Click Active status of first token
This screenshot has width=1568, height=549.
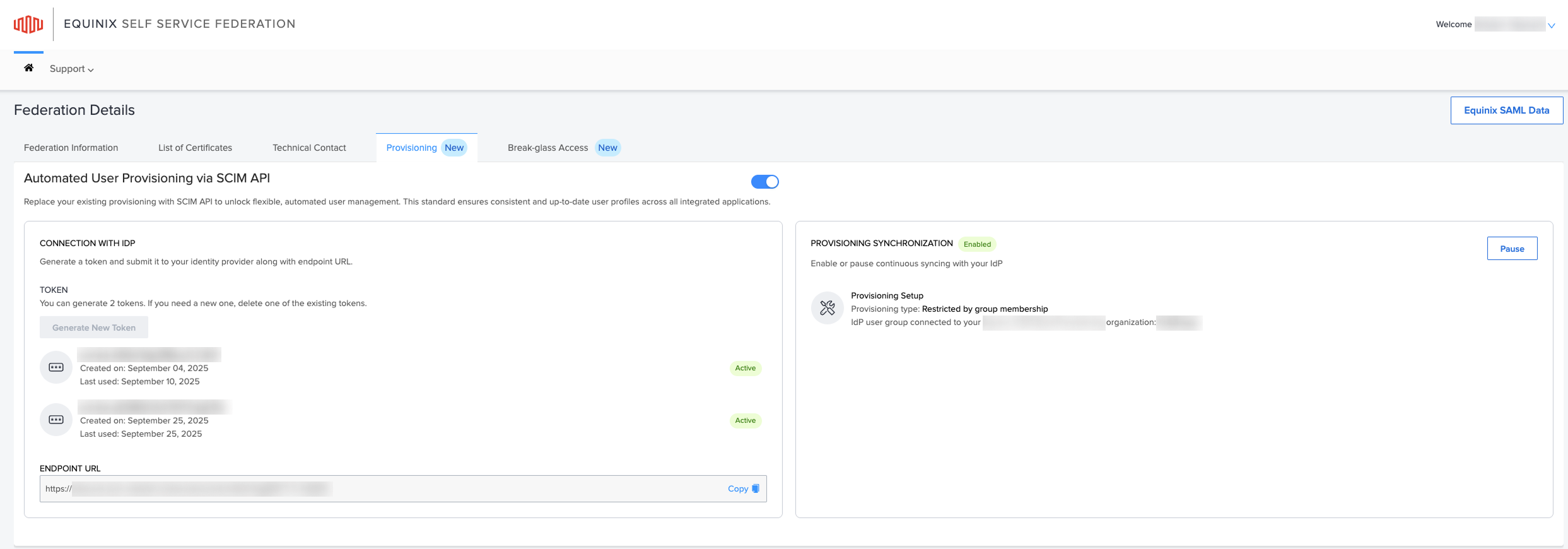tap(745, 368)
